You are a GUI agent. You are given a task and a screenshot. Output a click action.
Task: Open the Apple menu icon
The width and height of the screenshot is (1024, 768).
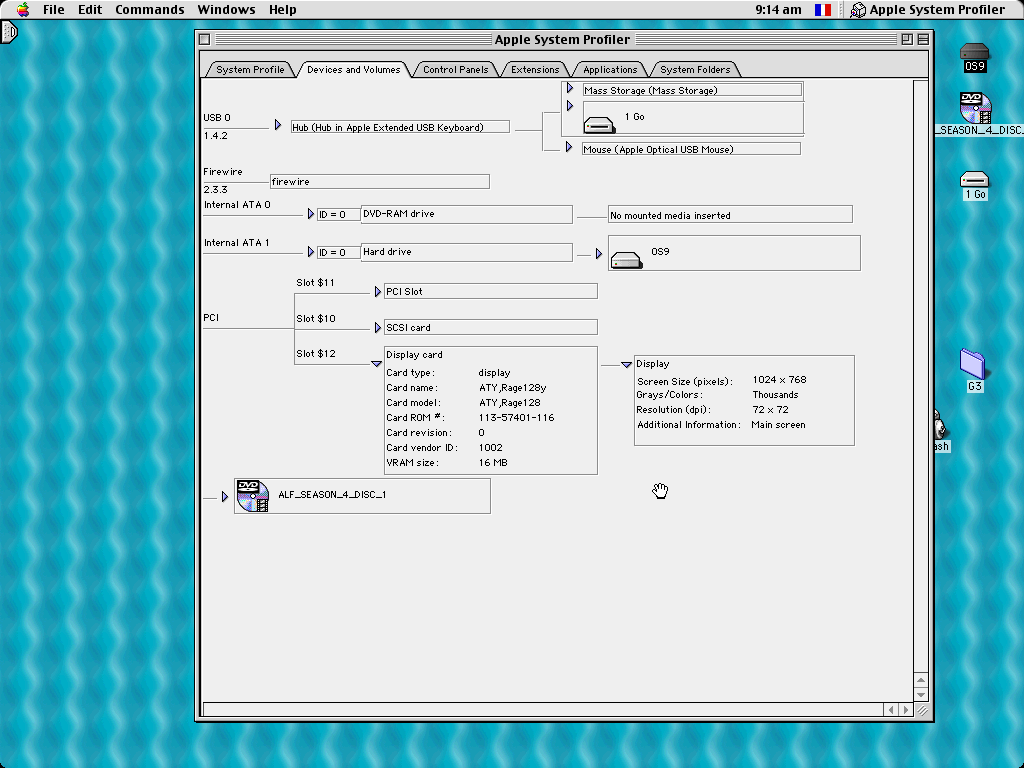(x=23, y=9)
